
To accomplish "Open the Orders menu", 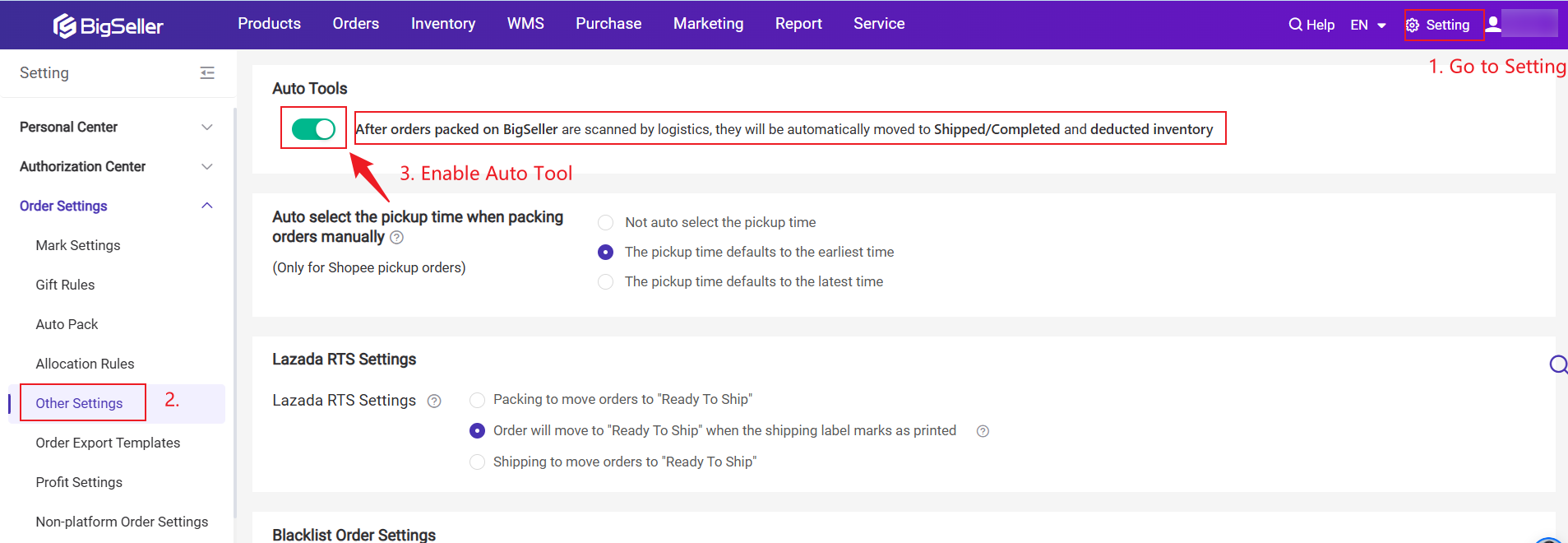I will click(x=356, y=24).
